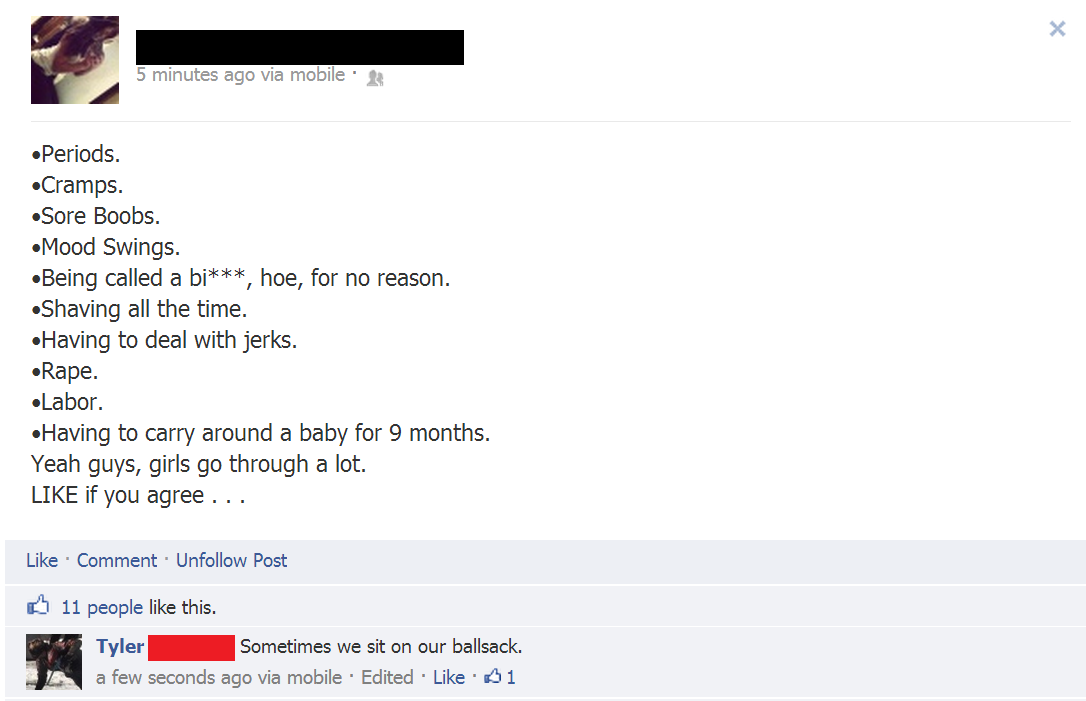Click the Comment link under the post
The image size is (1086, 701).
click(x=117, y=560)
